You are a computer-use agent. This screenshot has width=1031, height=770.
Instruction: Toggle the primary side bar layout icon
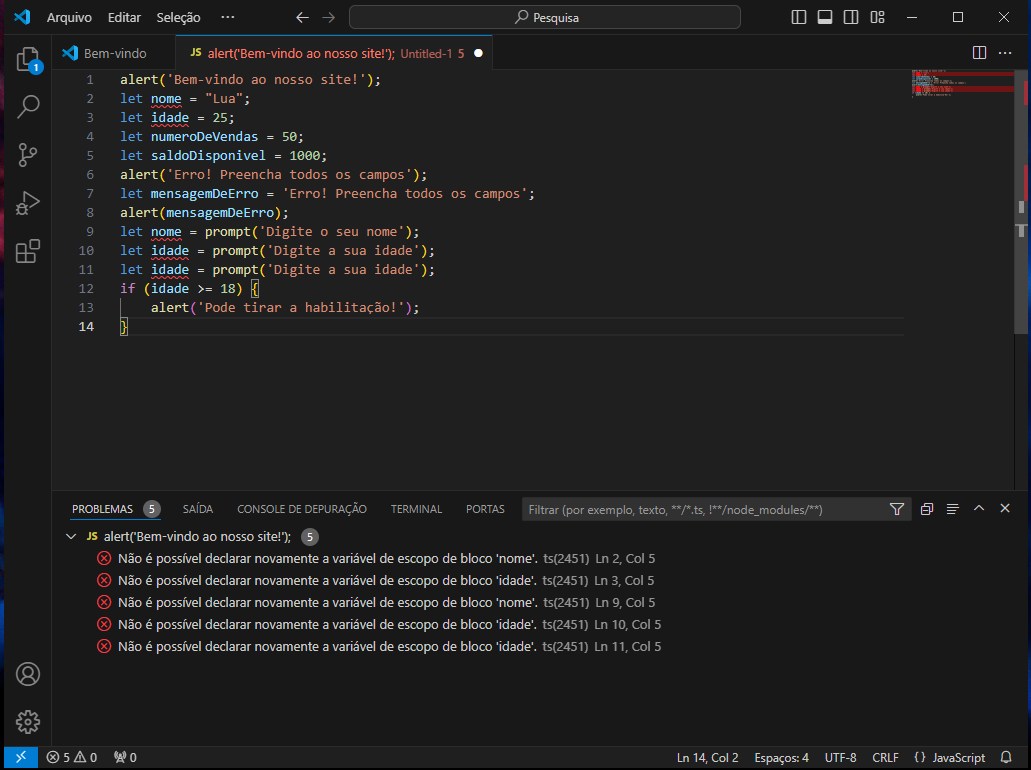pos(799,17)
